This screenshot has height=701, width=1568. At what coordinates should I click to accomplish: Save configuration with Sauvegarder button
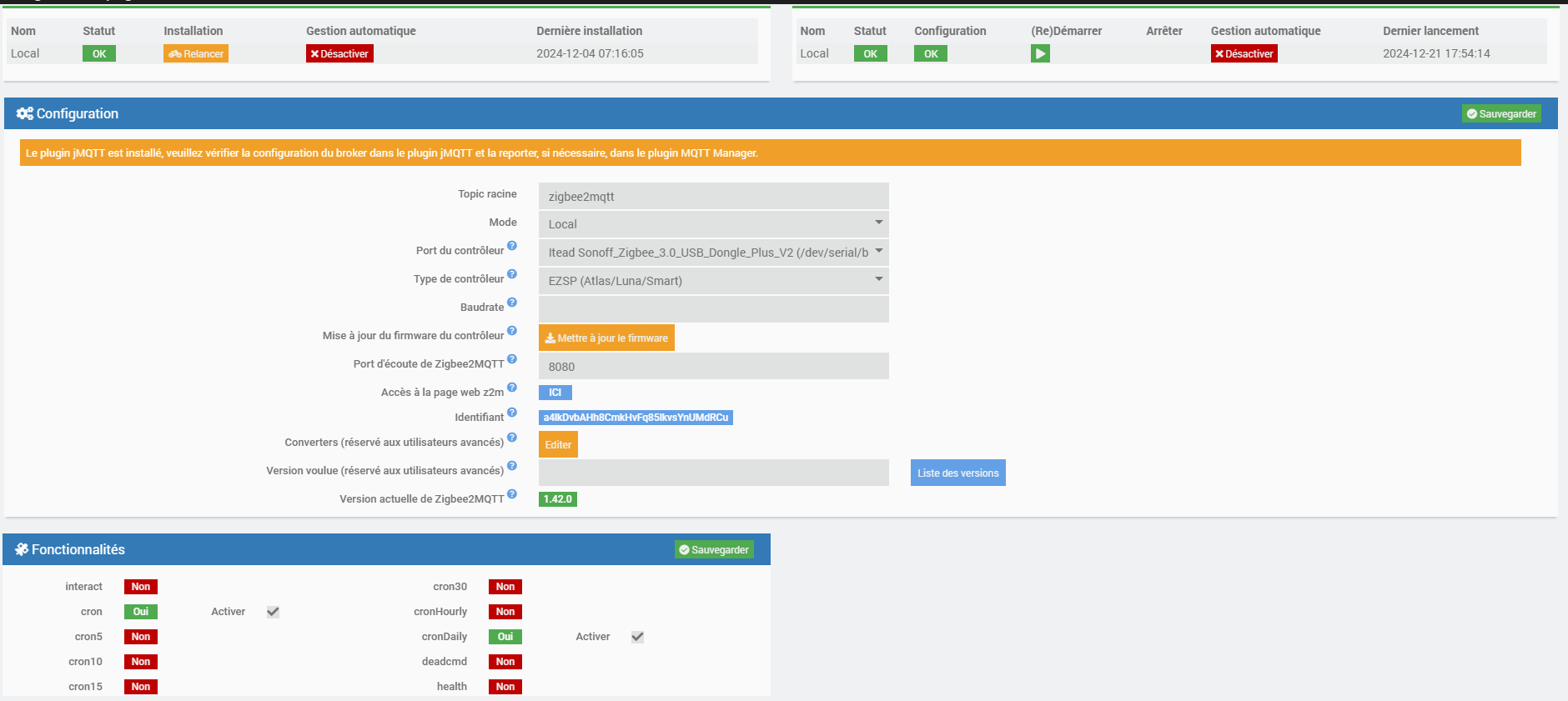tap(1501, 113)
